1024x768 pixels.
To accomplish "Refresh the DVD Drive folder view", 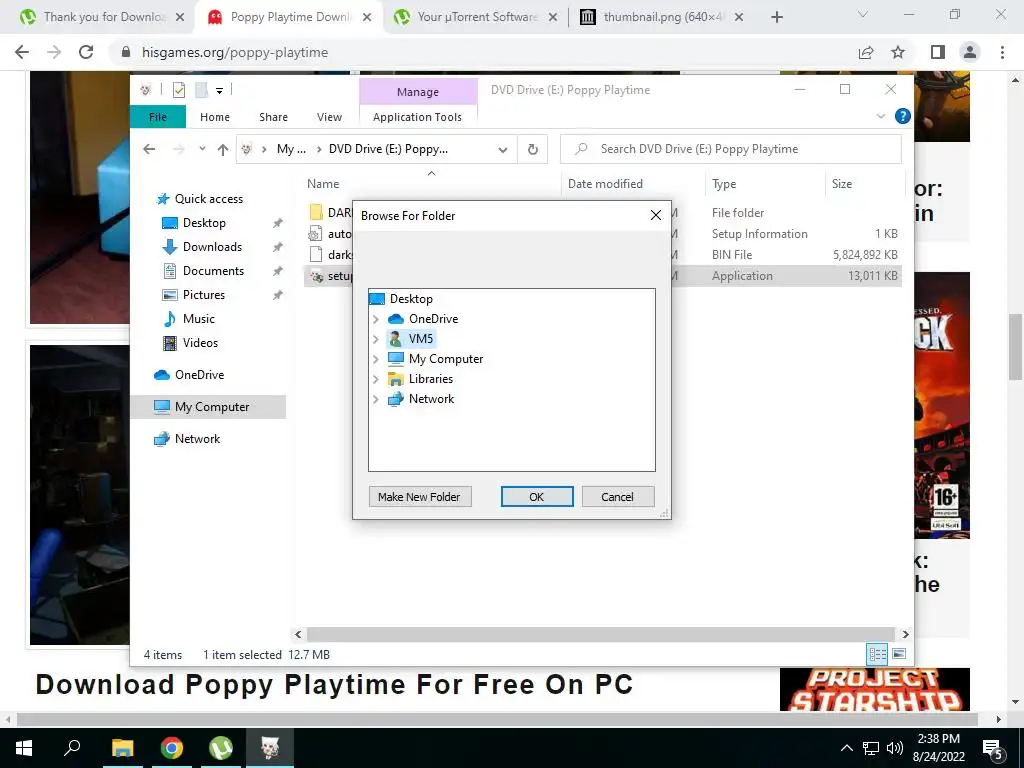I will coord(533,150).
